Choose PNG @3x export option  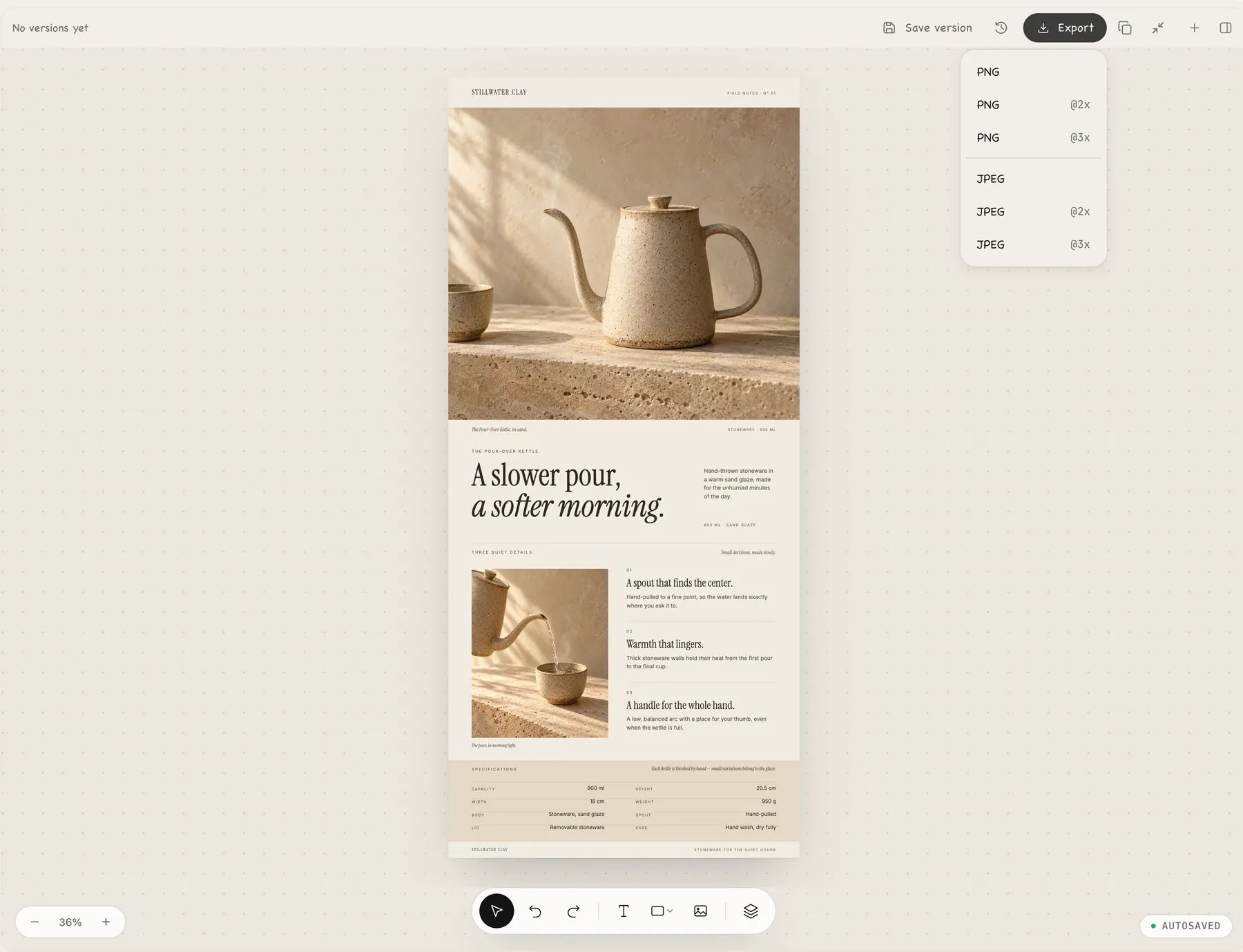(1033, 137)
